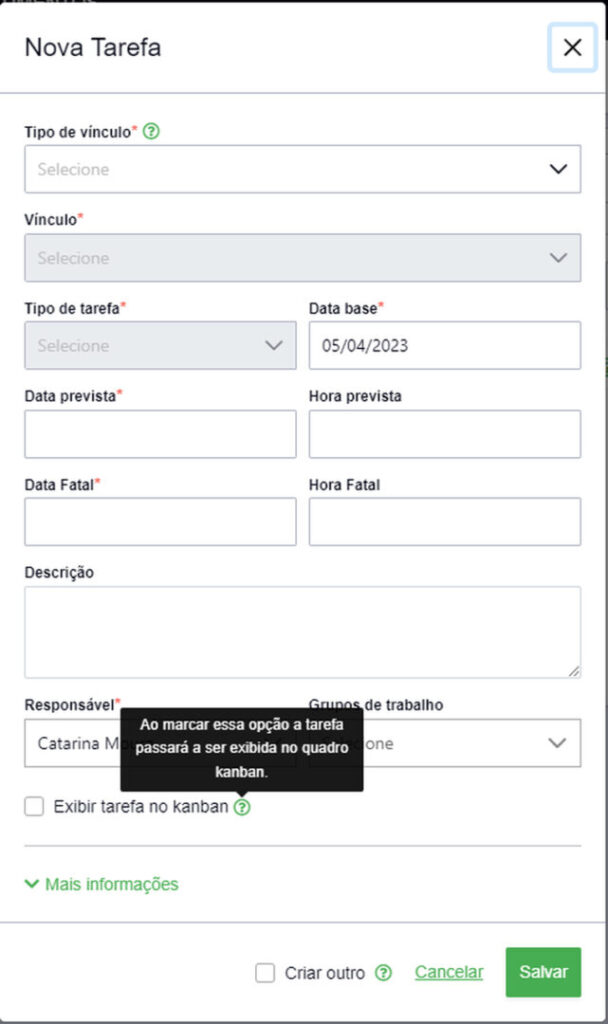This screenshot has height=1024, width=608.
Task: Click Cancelar to discard the task
Action: [x=448, y=971]
